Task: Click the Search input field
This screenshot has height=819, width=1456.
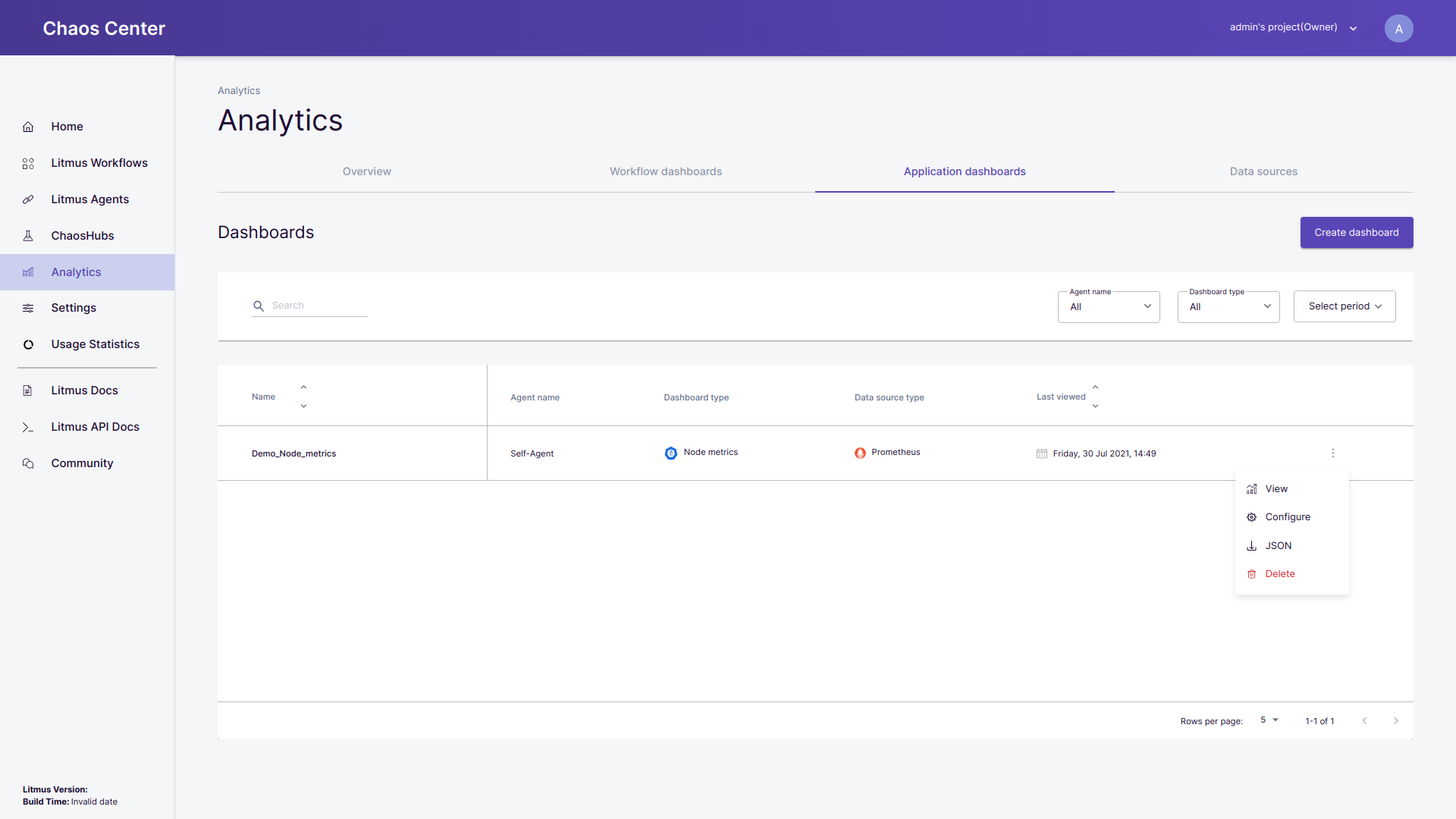Action: click(318, 306)
